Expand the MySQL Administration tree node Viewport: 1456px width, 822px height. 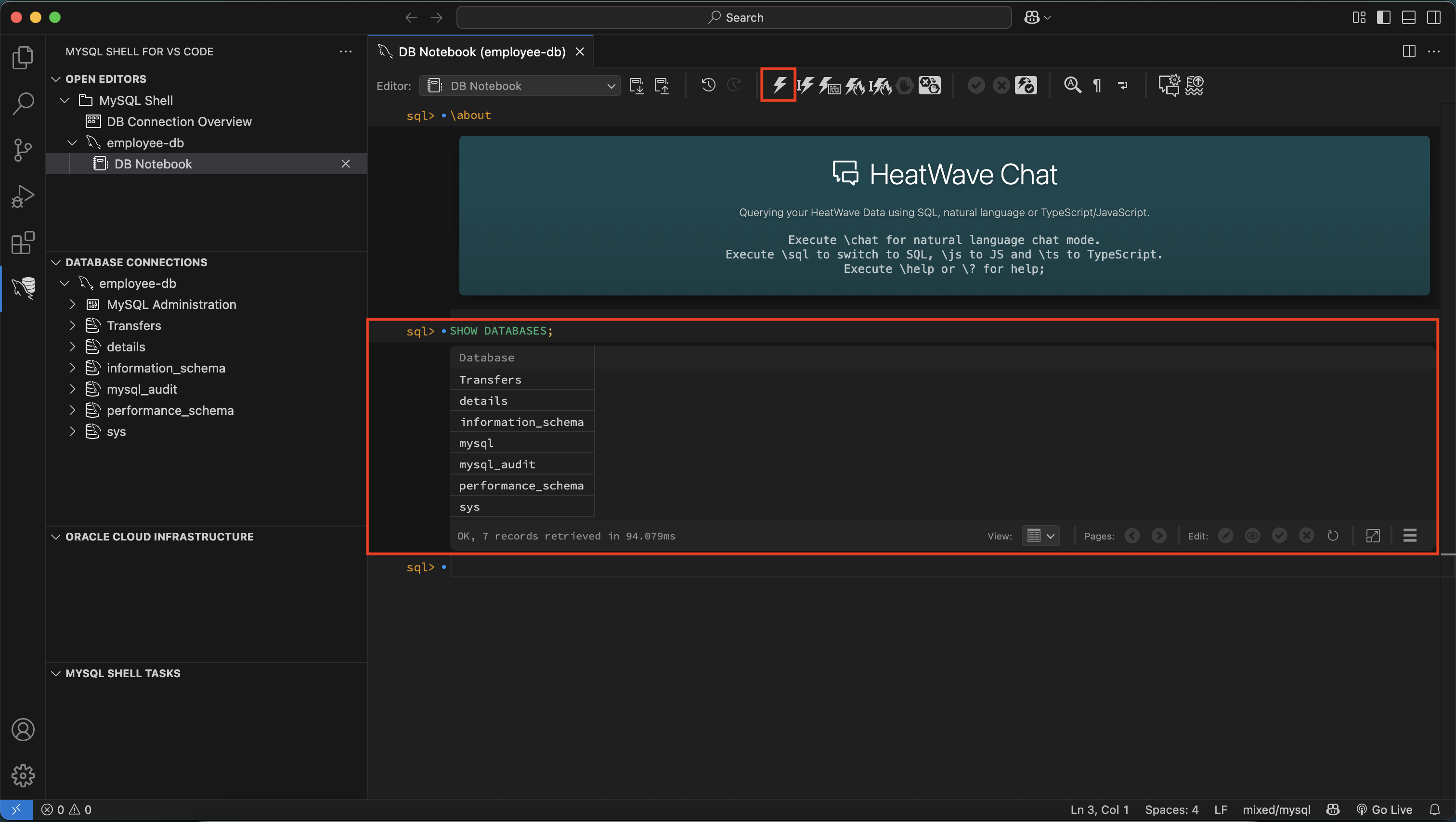[72, 305]
